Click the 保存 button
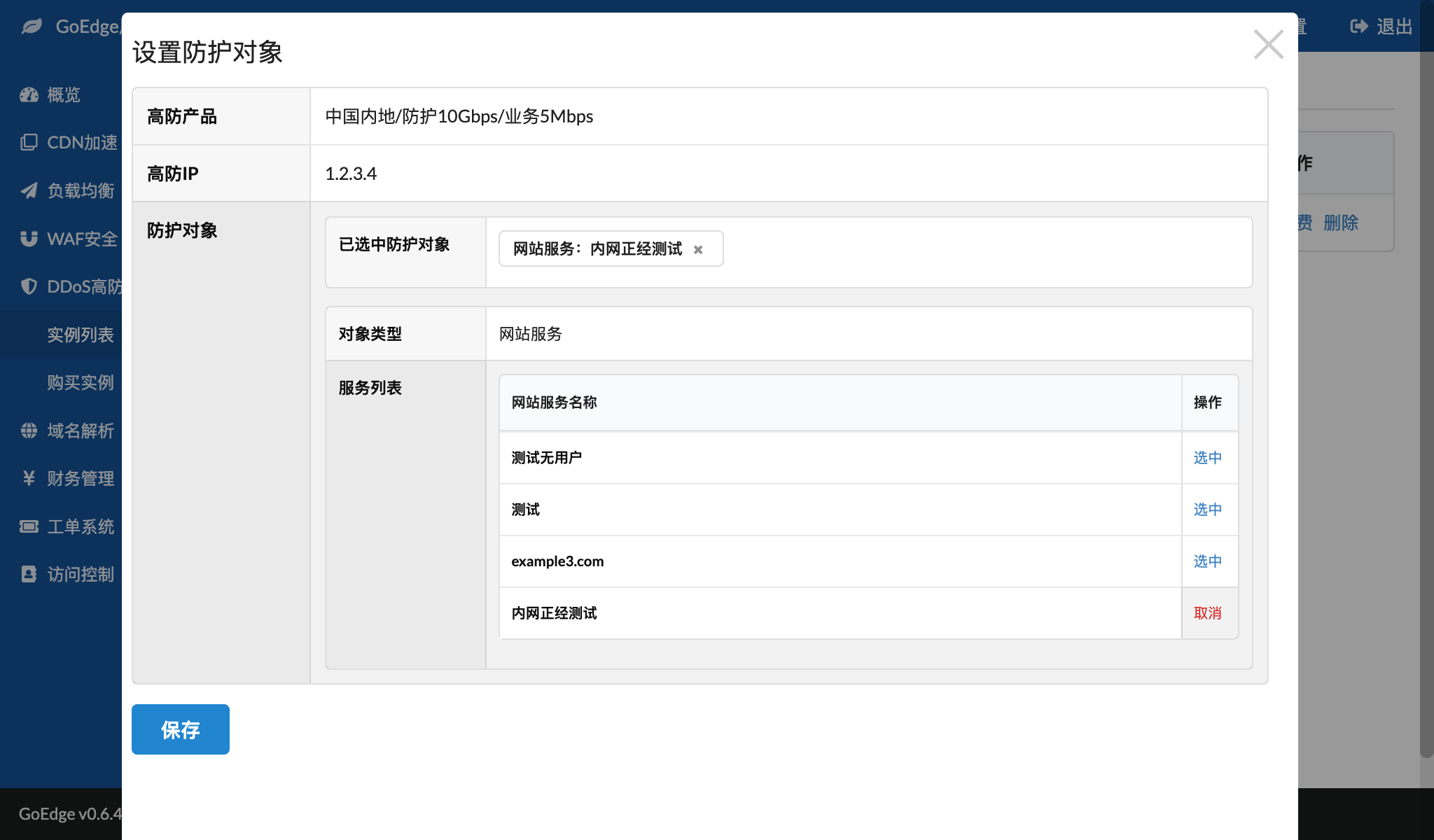The width and height of the screenshot is (1434, 840). [x=181, y=729]
